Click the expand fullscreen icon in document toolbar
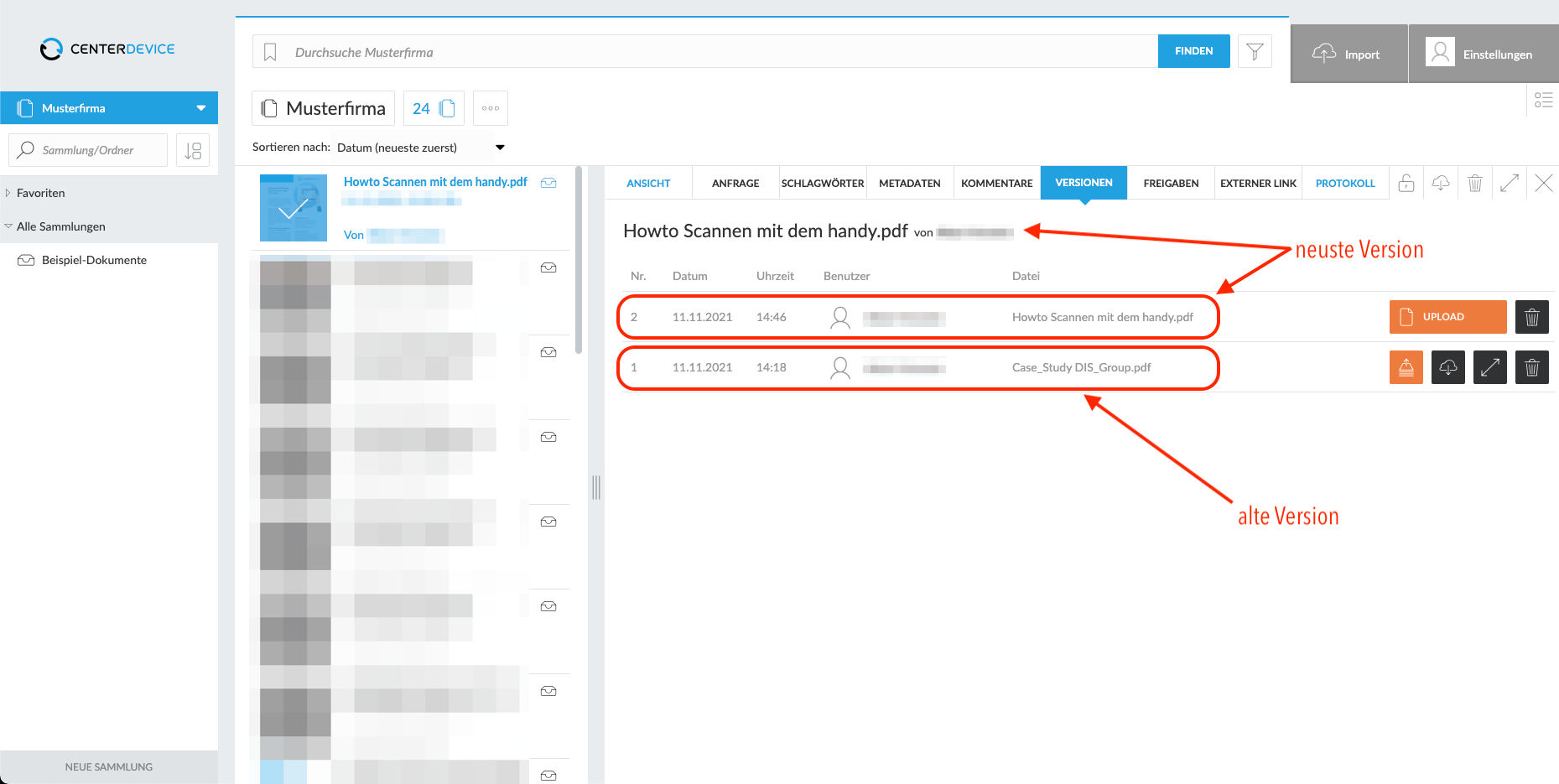The width and height of the screenshot is (1559, 784). coord(1510,183)
